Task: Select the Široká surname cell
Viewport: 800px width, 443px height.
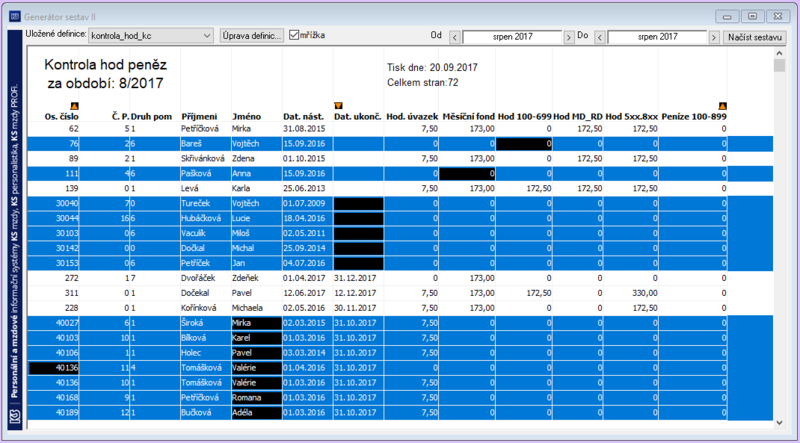Action: coord(205,323)
